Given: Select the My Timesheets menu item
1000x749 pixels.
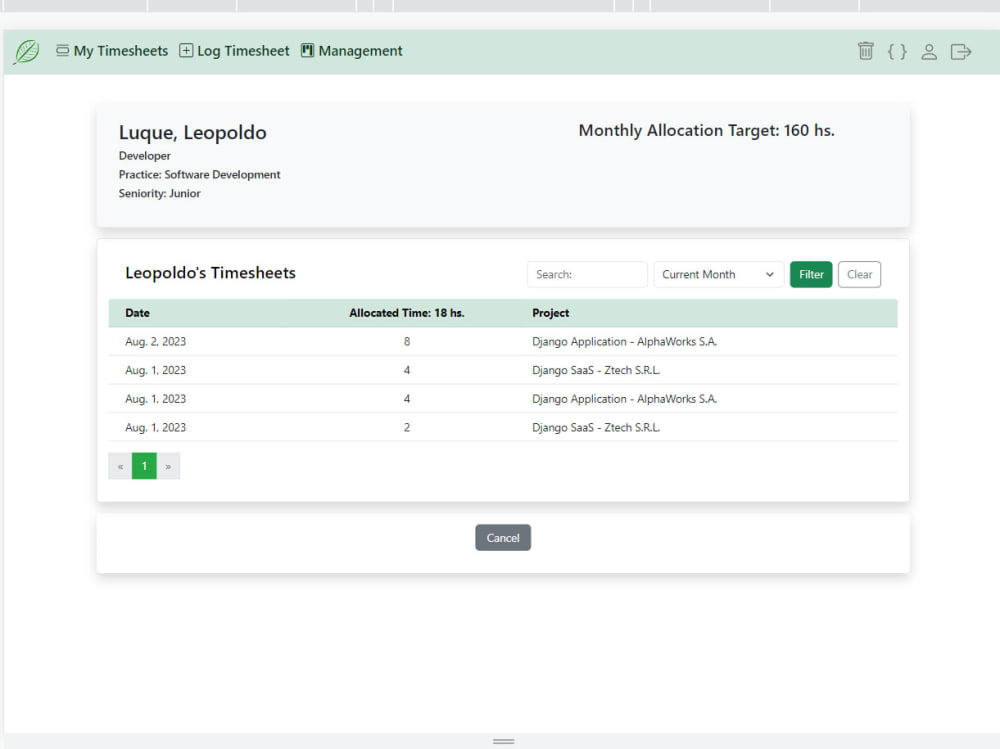Looking at the screenshot, I should click(x=120, y=50).
